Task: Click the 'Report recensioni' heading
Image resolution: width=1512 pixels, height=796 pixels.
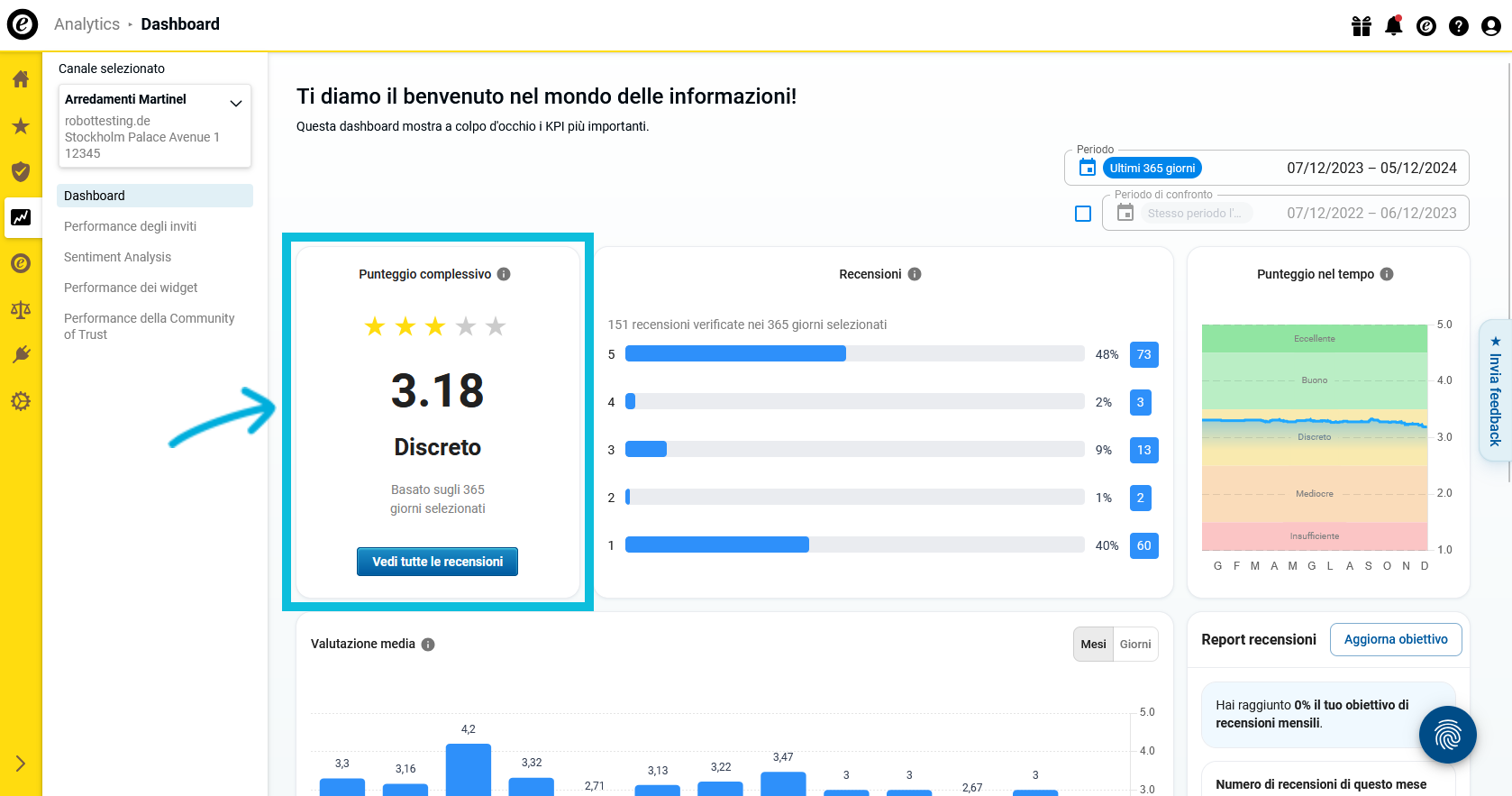Action: (x=1259, y=639)
